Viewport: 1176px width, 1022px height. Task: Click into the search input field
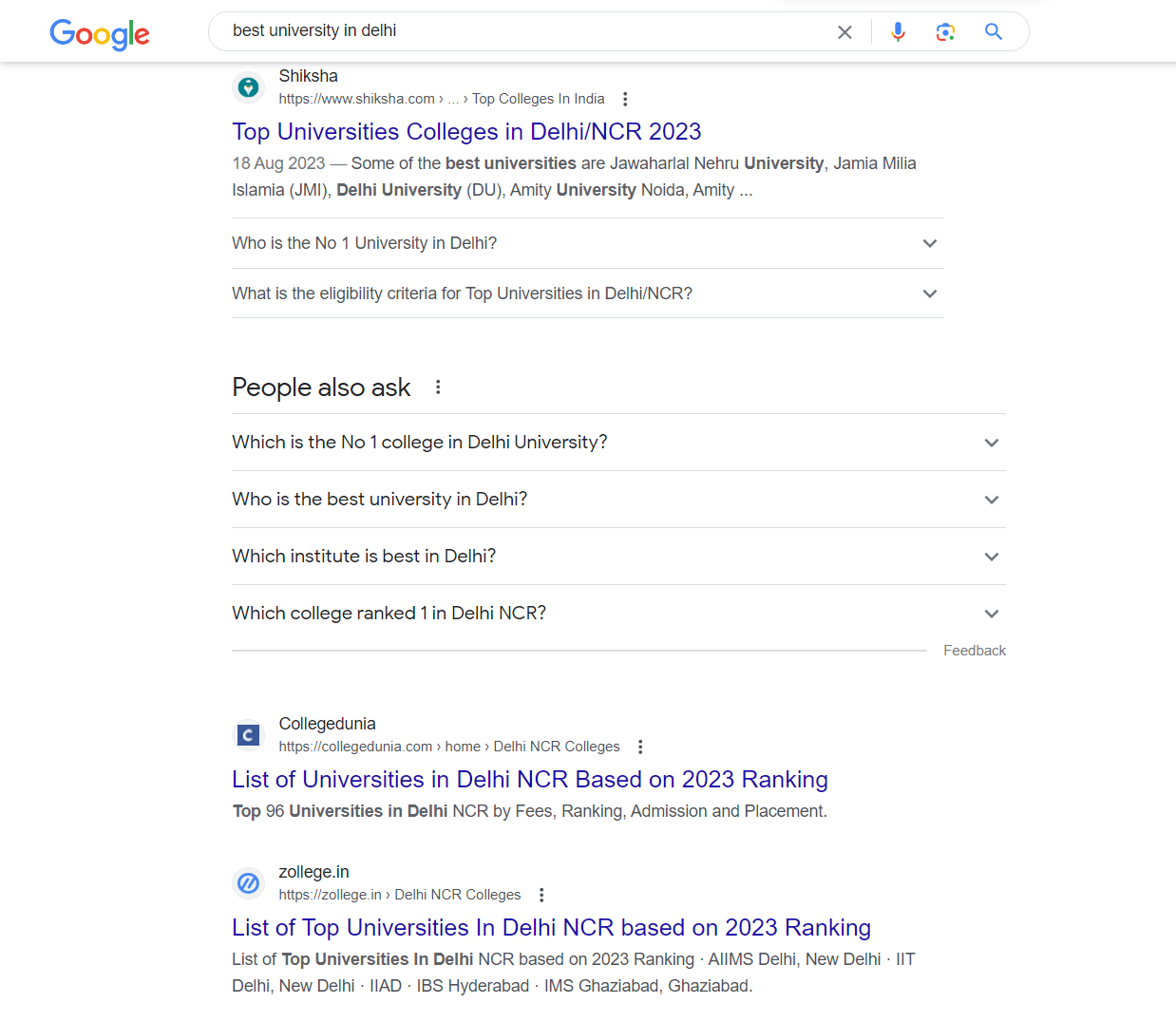(x=522, y=31)
